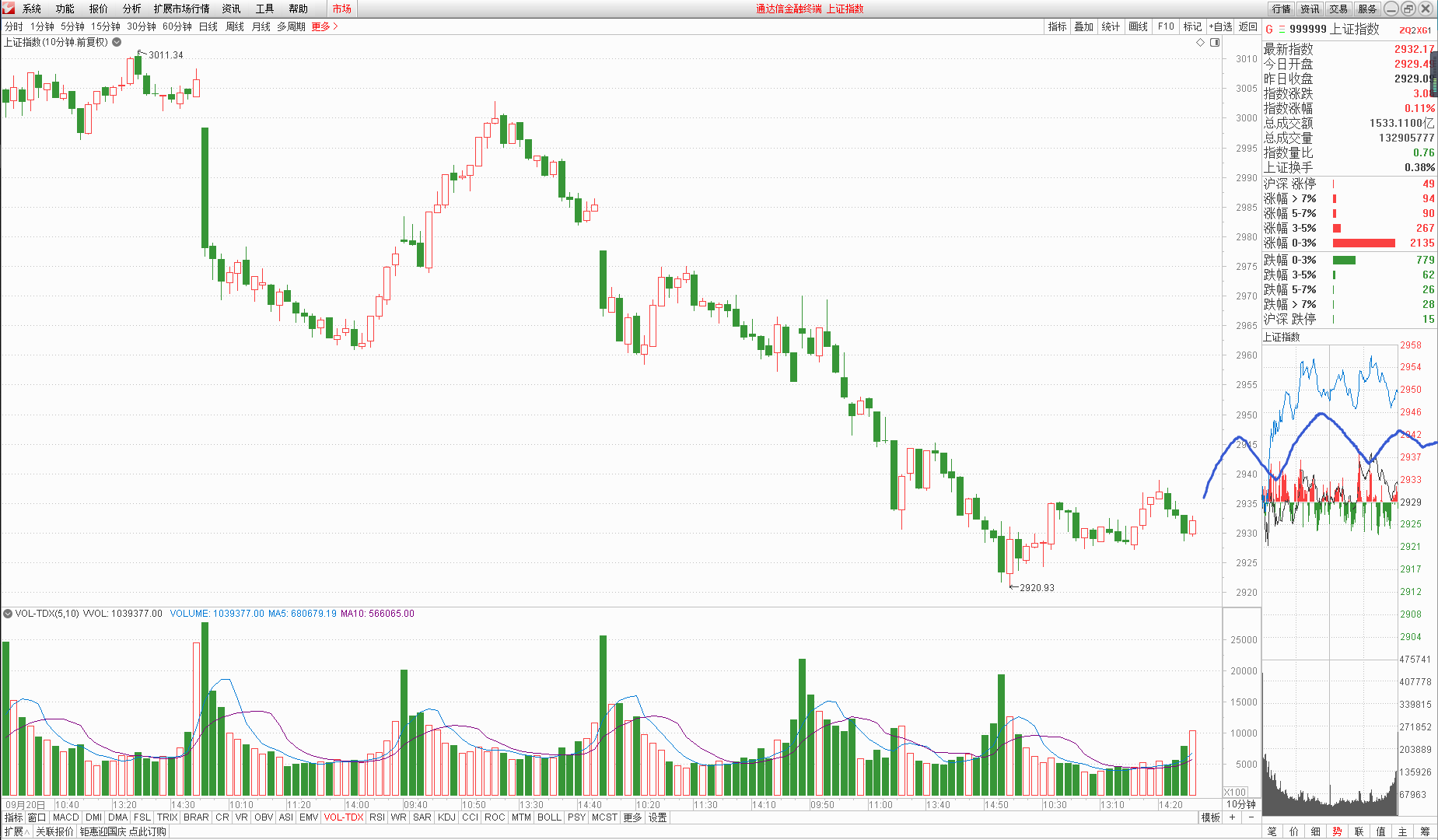
Task: Select the 势 tab in bottom right
Action: click(x=1337, y=831)
